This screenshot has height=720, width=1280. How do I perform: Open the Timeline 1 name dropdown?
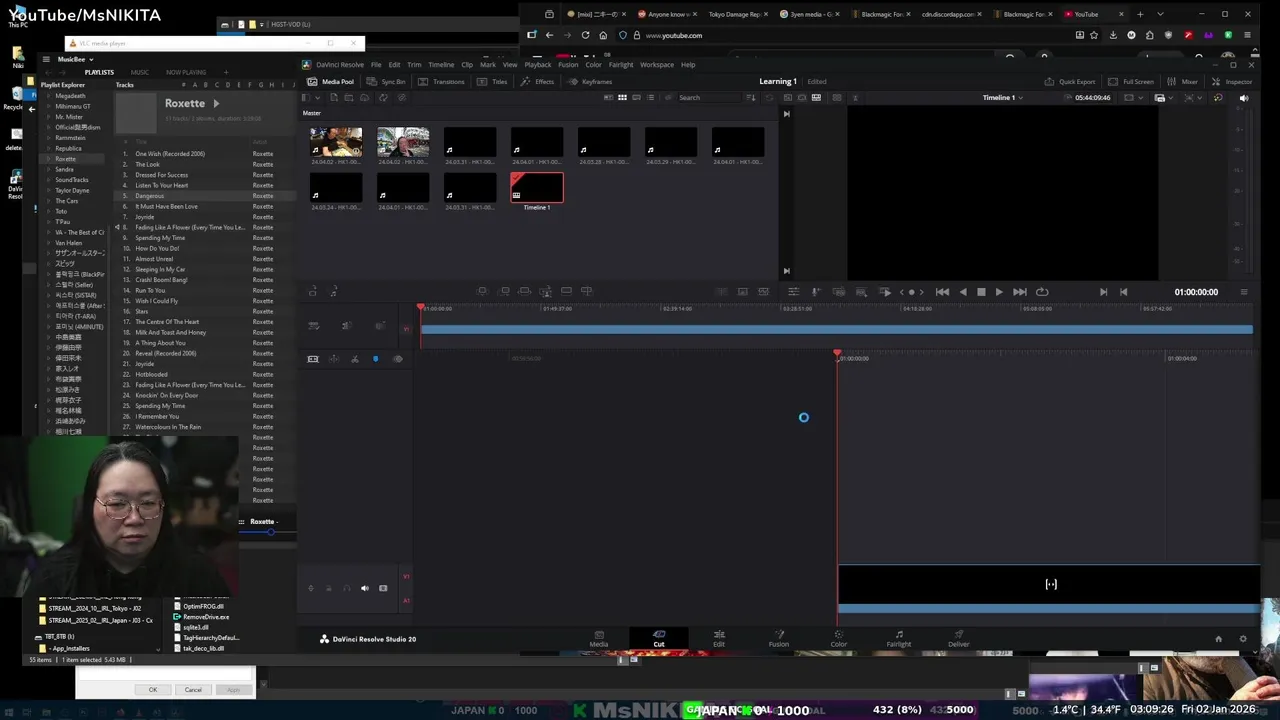click(x=1002, y=98)
